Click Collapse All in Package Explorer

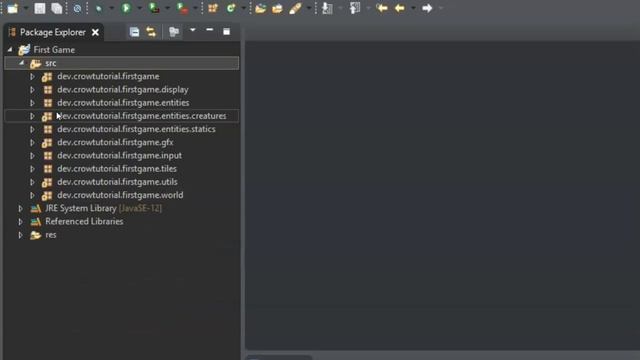click(134, 32)
